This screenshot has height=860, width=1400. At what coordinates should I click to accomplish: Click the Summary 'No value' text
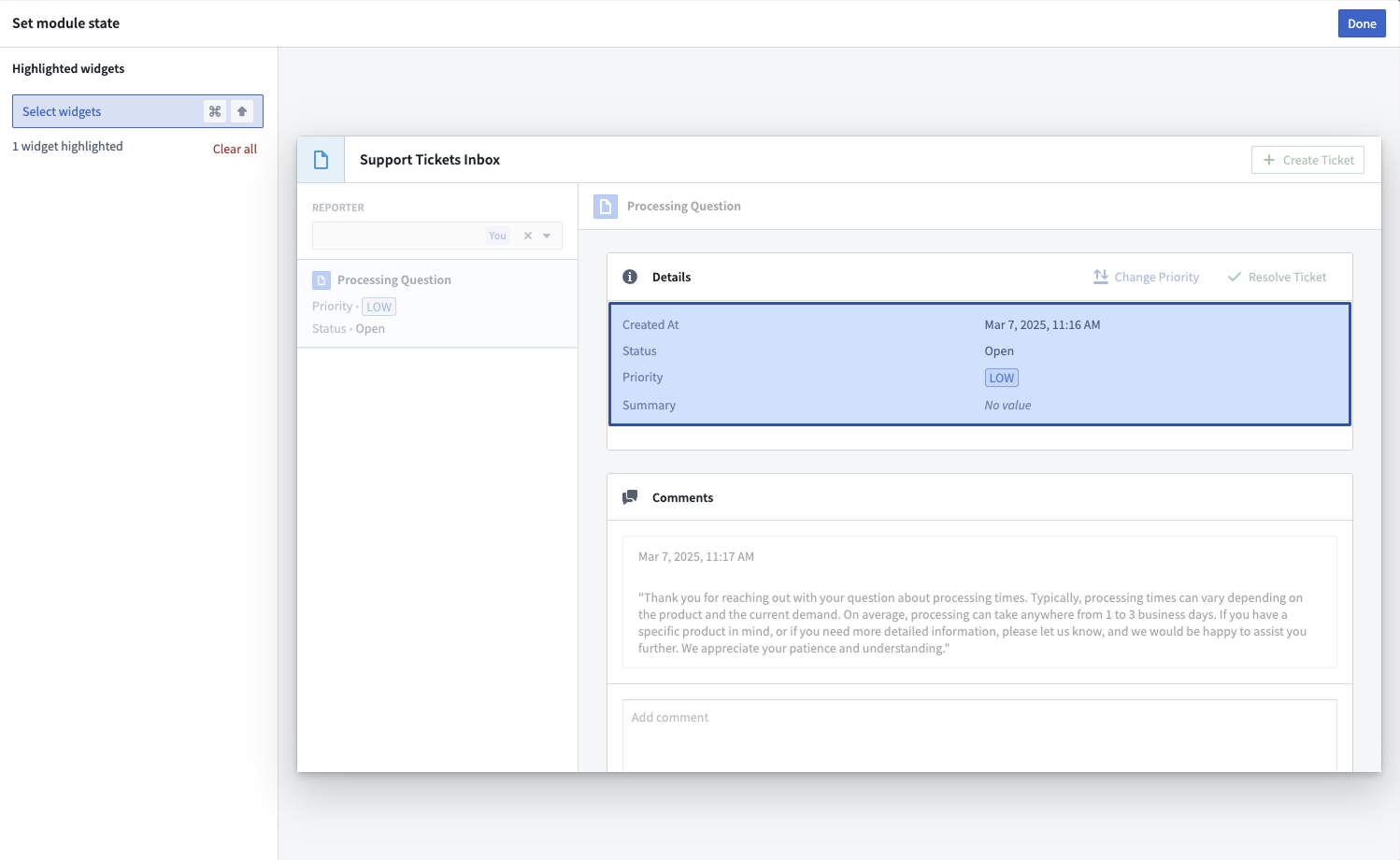(x=1007, y=406)
